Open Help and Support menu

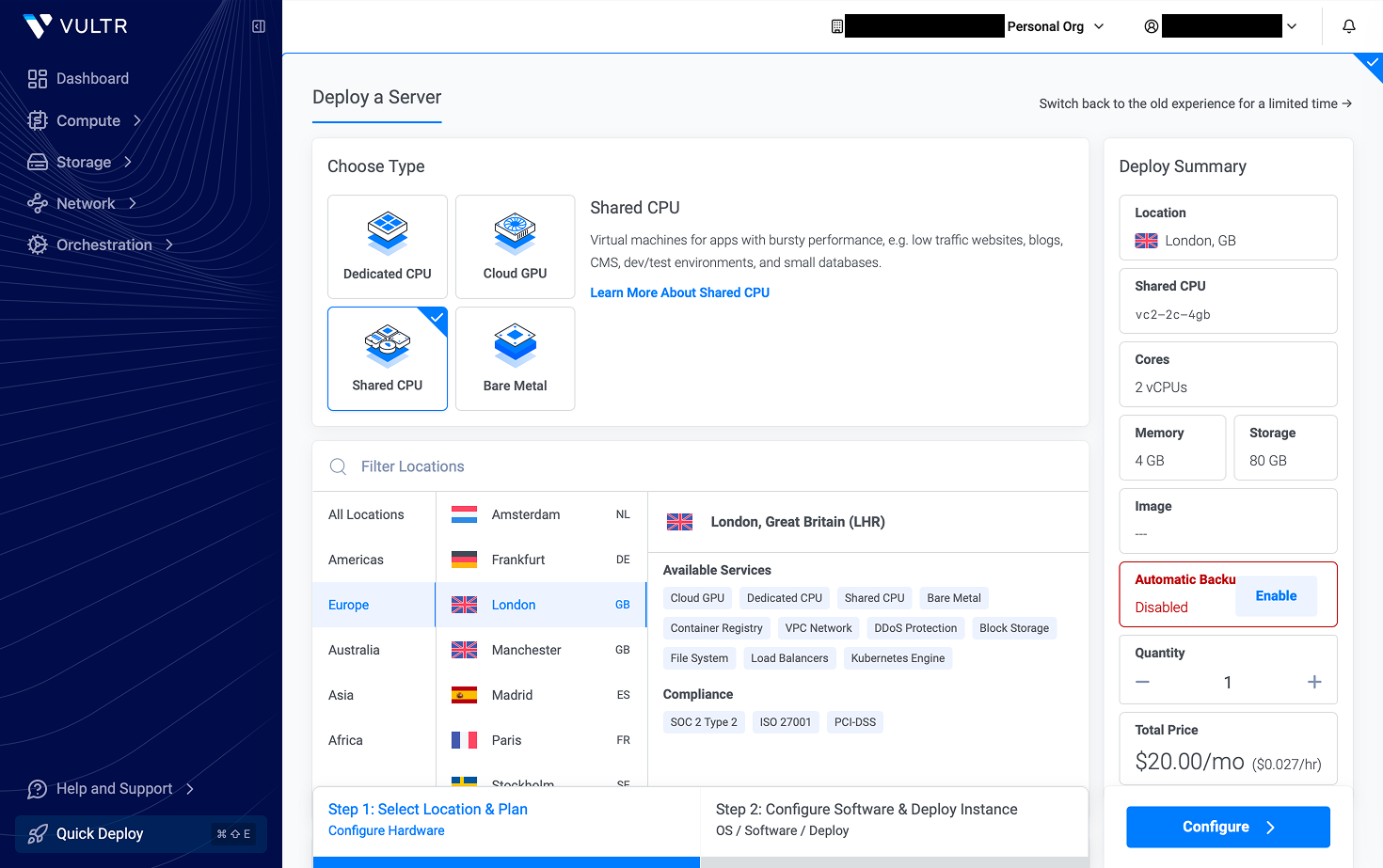click(x=111, y=789)
